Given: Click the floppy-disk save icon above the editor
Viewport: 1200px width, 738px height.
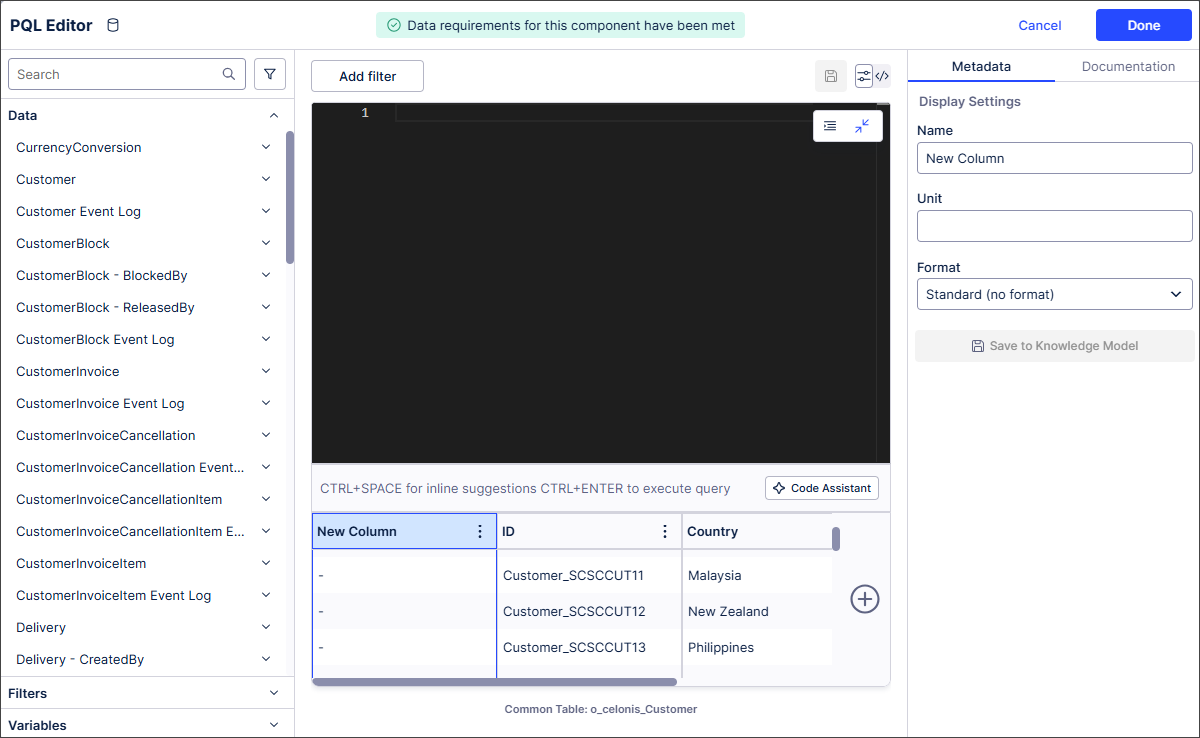Looking at the screenshot, I should [831, 76].
